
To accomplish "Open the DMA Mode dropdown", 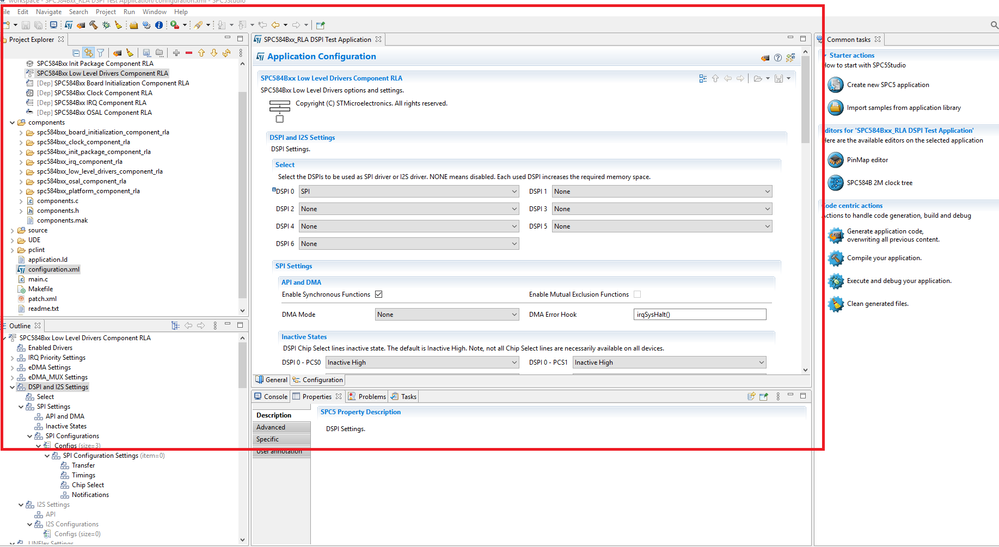I will (x=447, y=315).
